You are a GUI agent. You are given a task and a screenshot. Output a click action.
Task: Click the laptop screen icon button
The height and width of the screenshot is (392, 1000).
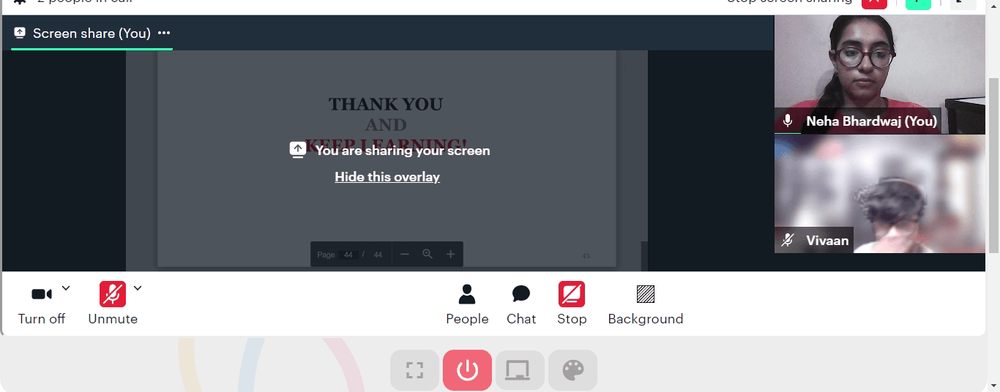520,370
